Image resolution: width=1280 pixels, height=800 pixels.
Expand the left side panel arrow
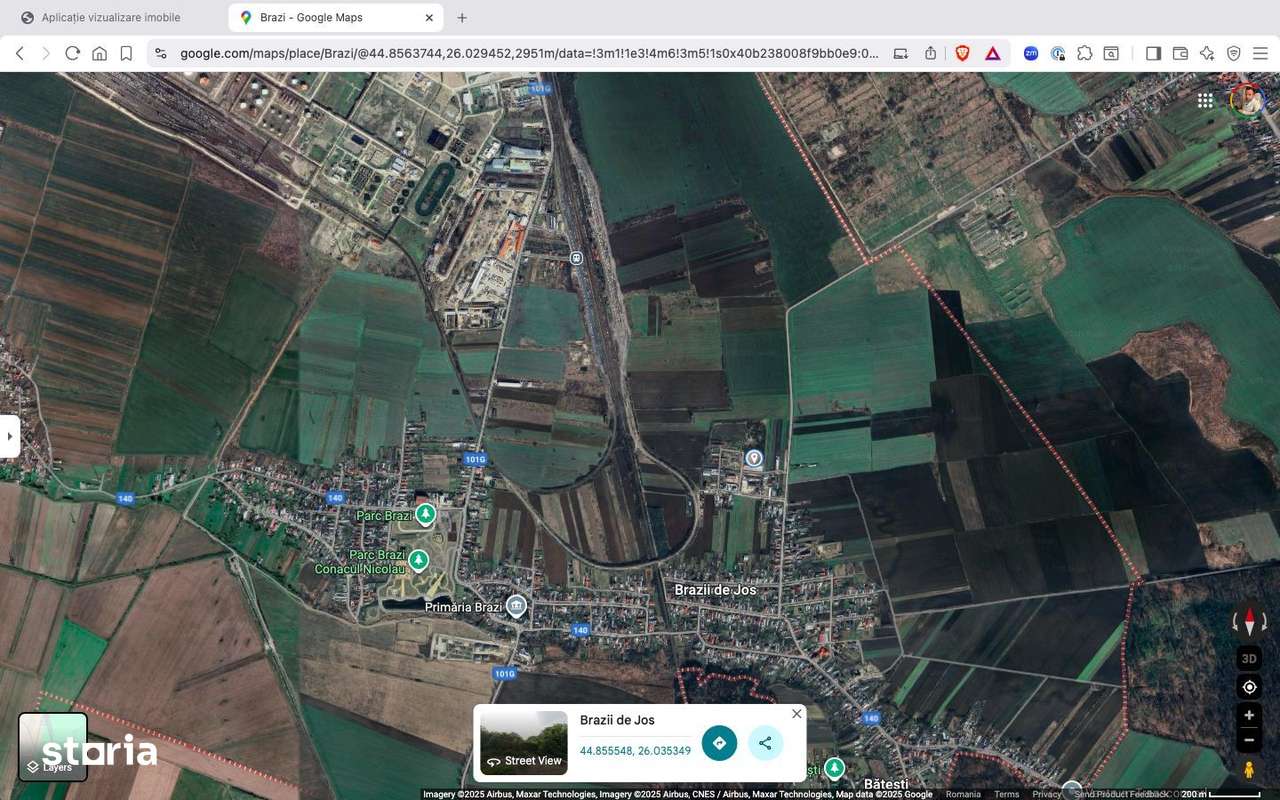pos(10,436)
